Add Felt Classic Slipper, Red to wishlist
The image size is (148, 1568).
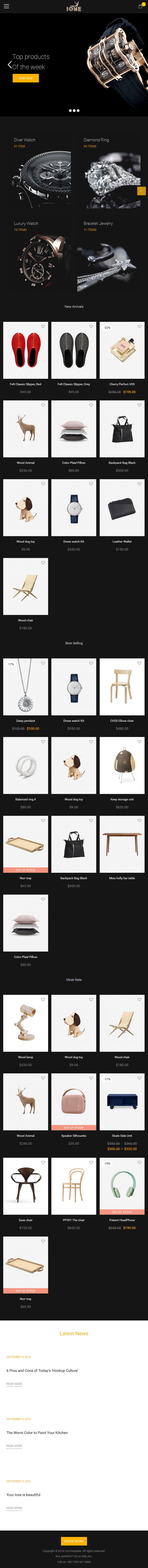tap(43, 326)
